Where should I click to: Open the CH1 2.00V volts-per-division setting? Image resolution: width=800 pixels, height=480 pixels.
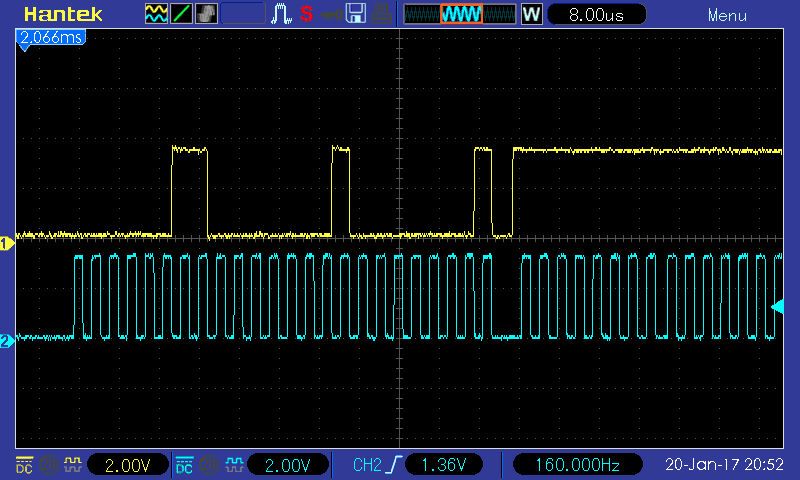click(x=128, y=465)
